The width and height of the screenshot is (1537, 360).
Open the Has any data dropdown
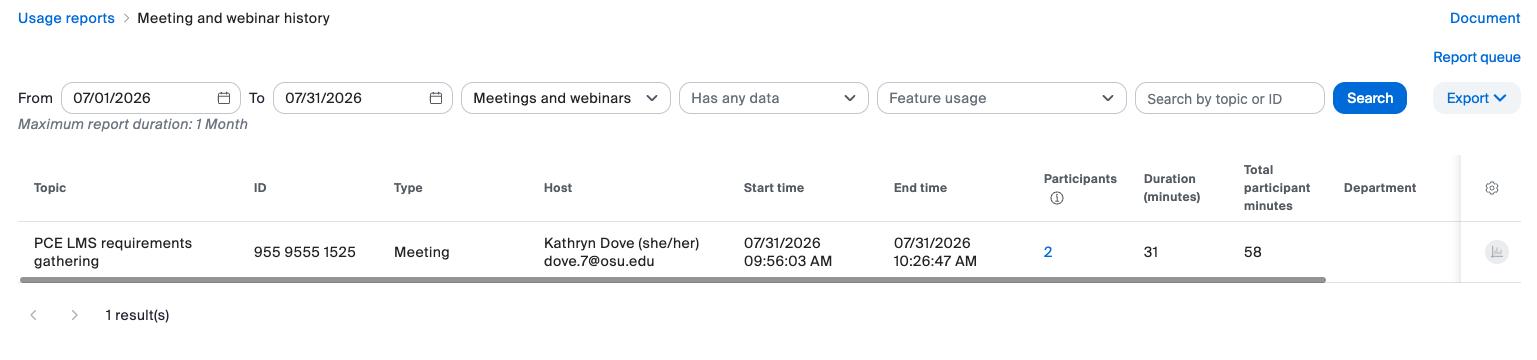[x=773, y=98]
